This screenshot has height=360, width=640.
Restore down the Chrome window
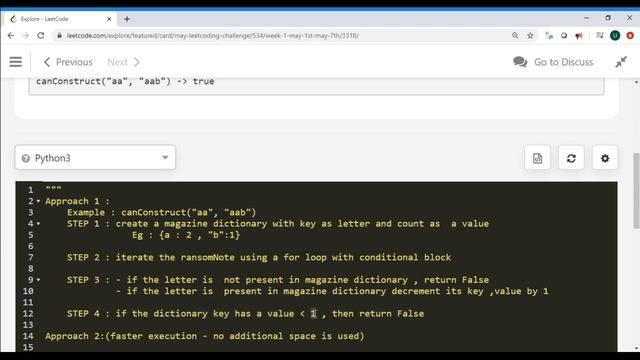(x=608, y=18)
